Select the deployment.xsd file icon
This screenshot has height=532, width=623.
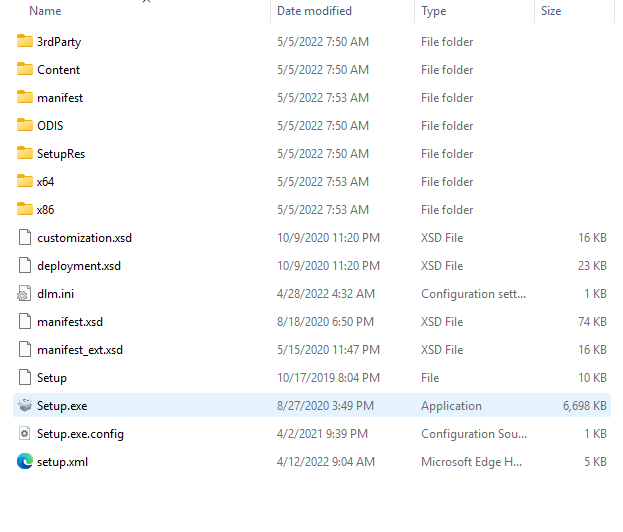click(25, 265)
